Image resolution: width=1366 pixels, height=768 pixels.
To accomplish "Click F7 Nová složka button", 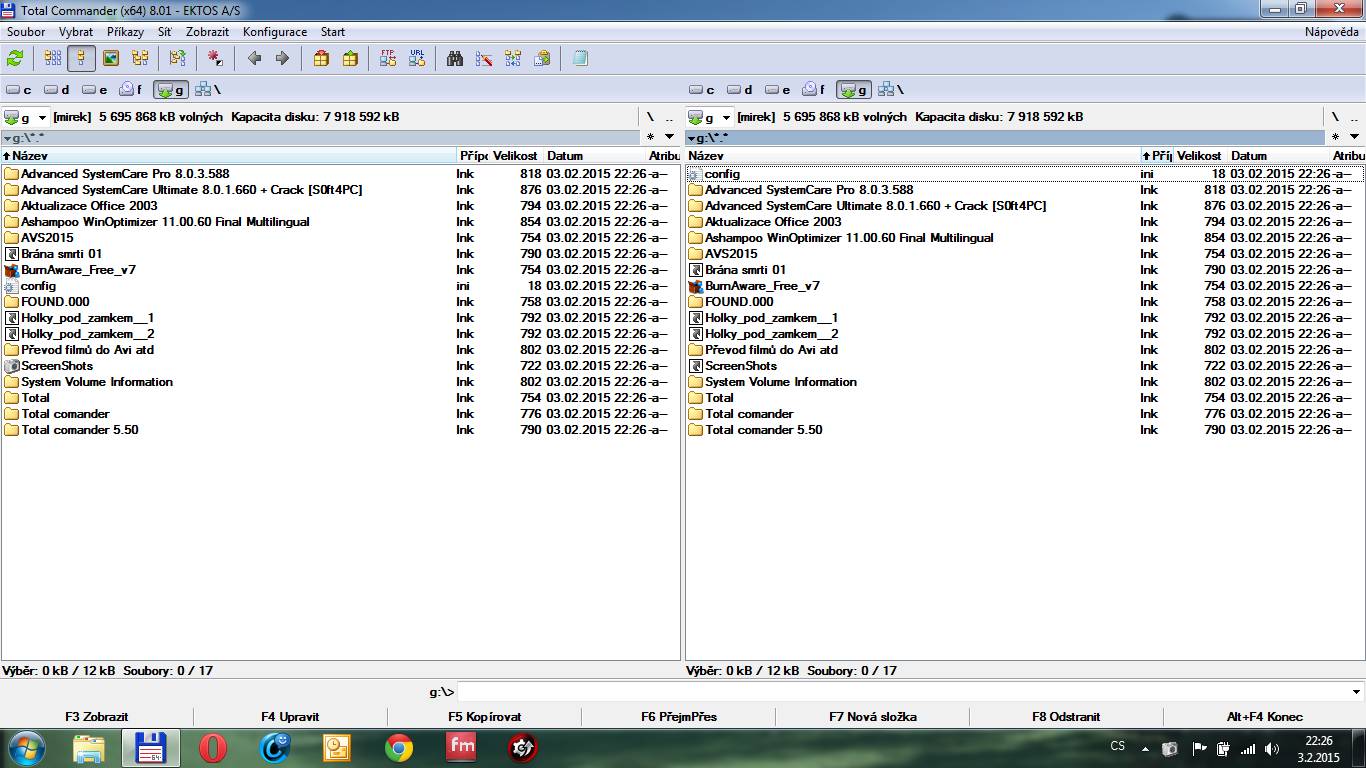I will click(x=873, y=716).
